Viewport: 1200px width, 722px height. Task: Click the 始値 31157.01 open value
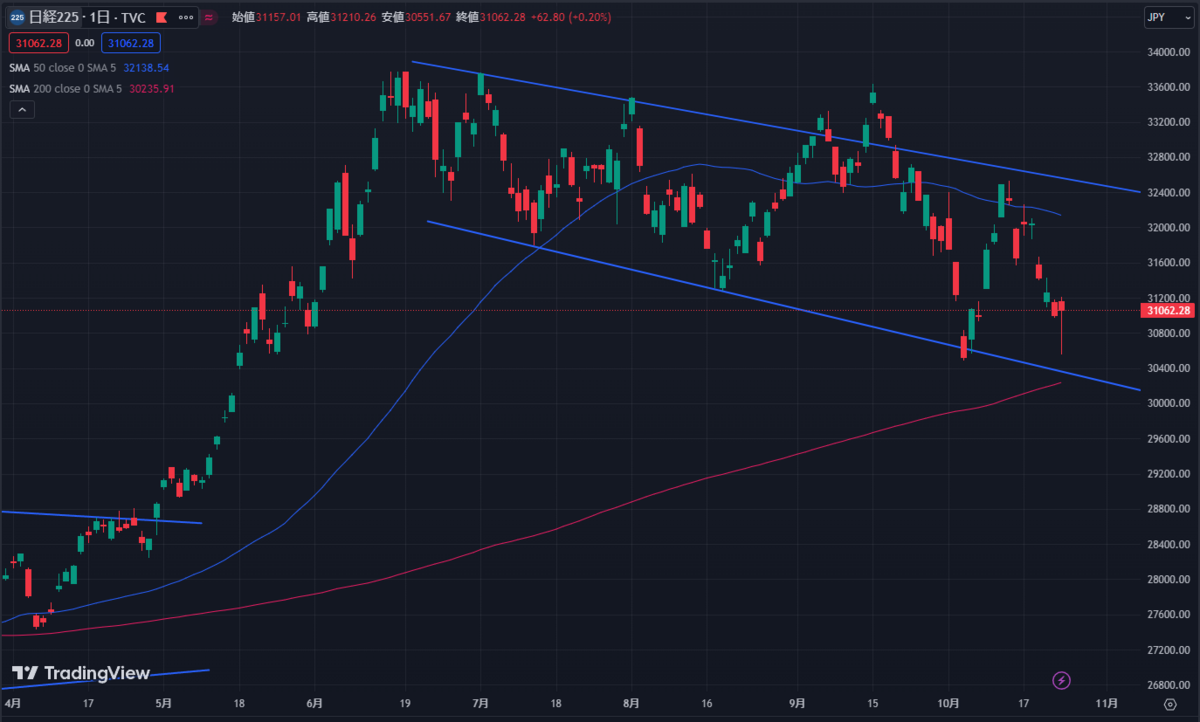click(268, 17)
